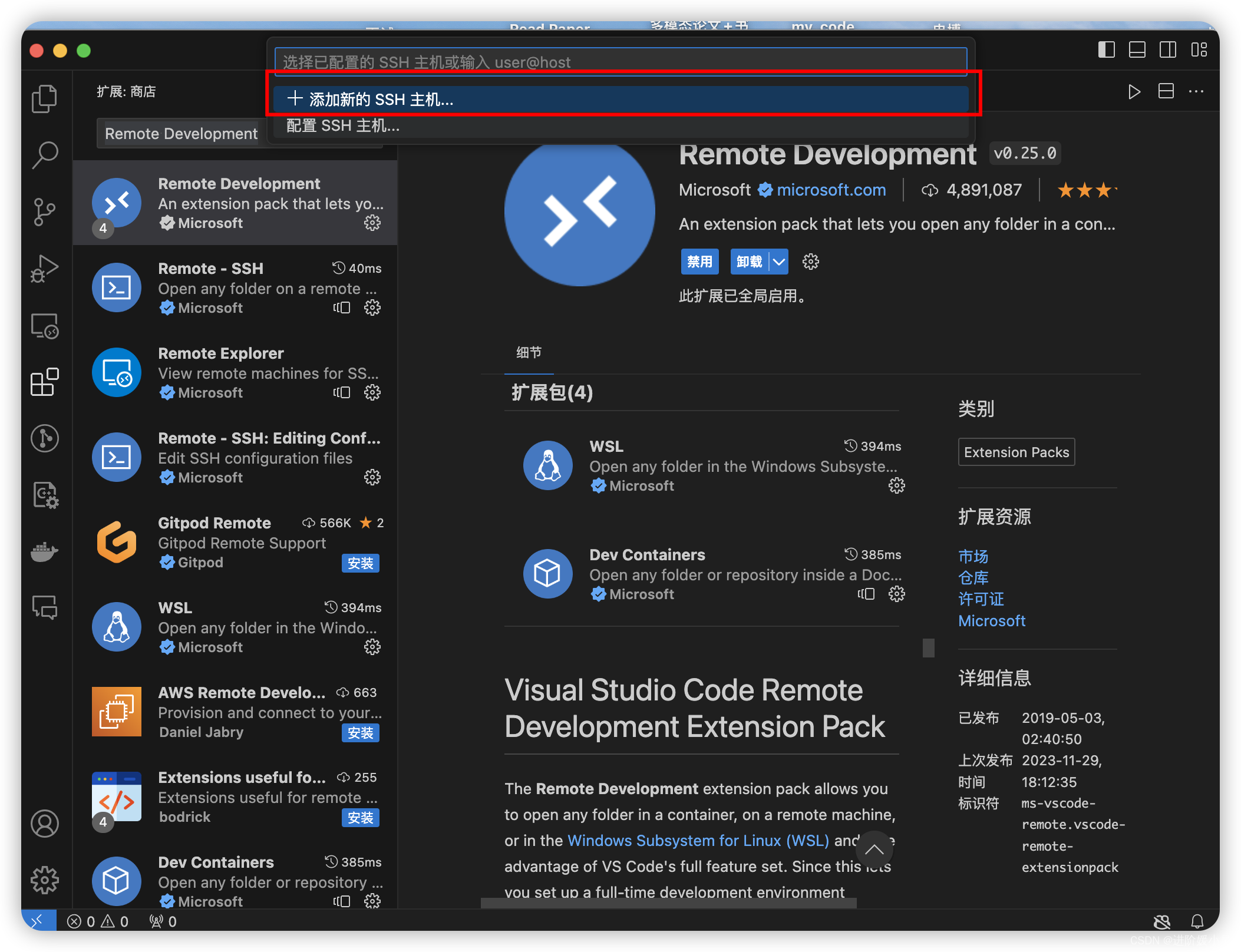Click the v0.25.0 version badge

tap(1025, 153)
